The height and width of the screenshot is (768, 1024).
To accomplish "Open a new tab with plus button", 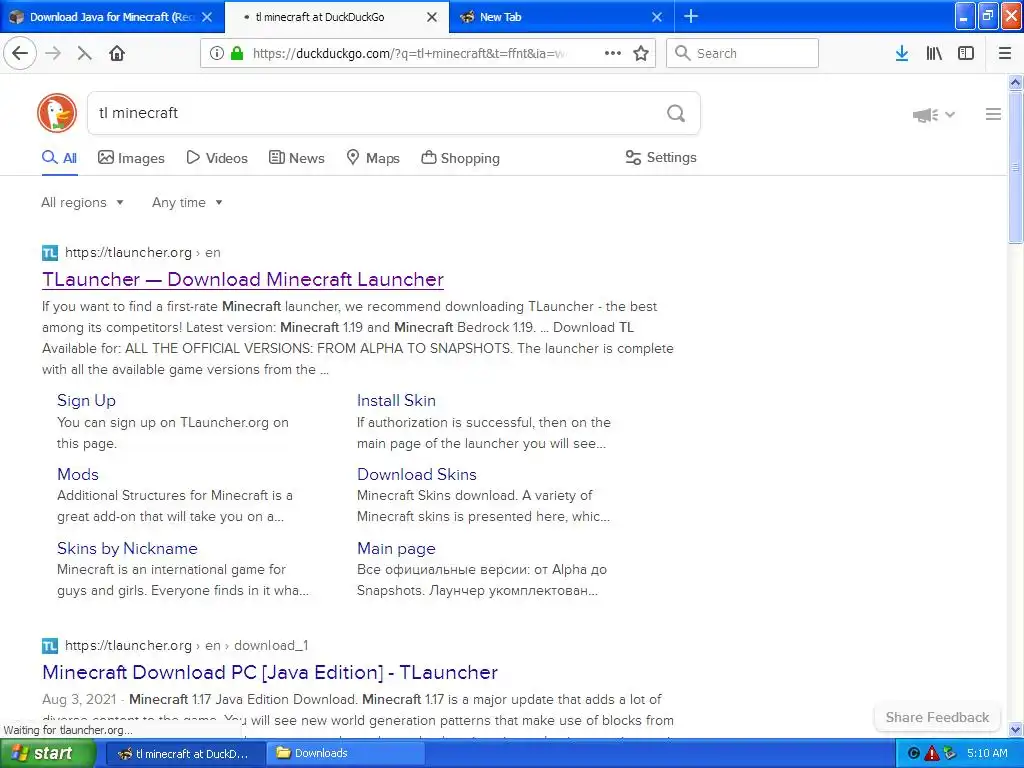I will click(x=691, y=17).
